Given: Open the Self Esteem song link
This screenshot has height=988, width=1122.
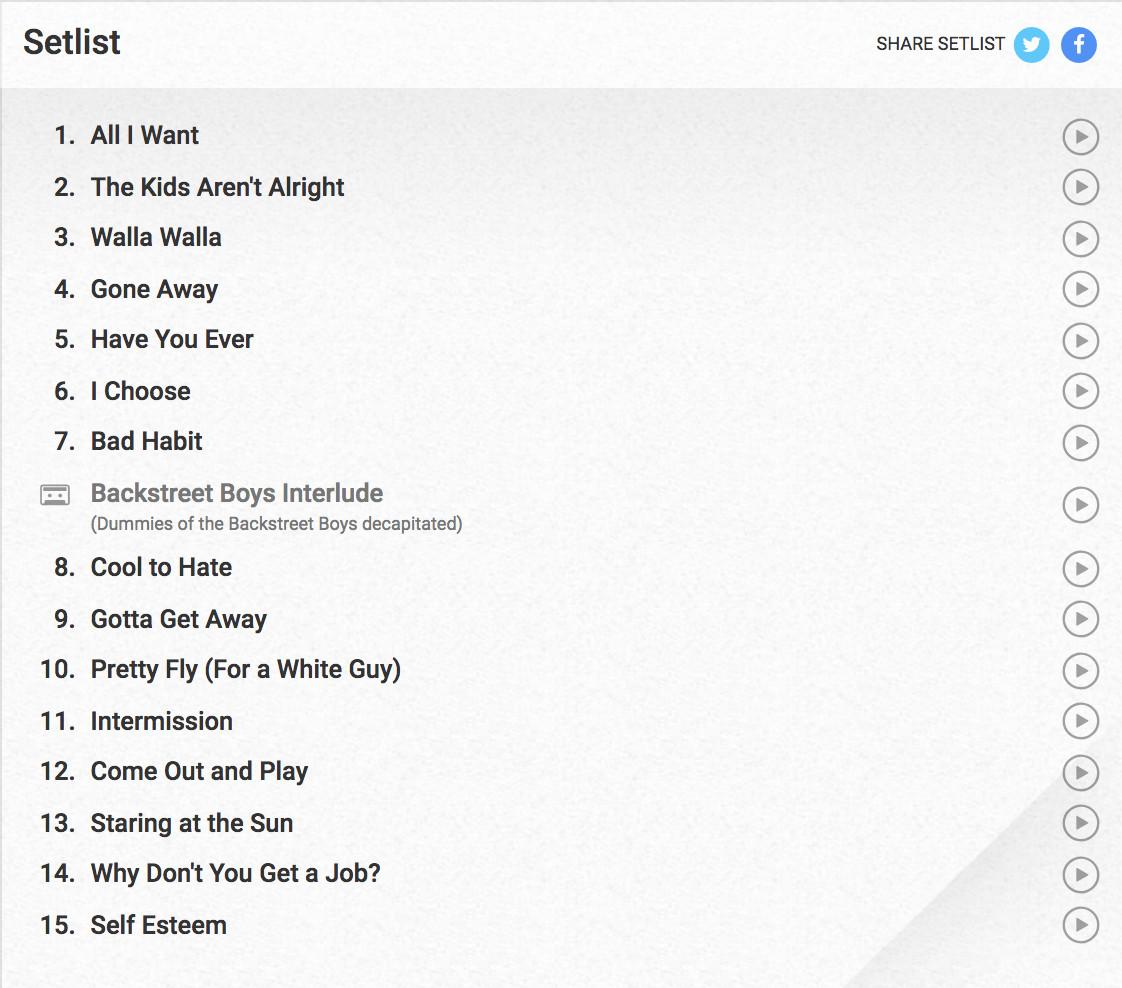Looking at the screenshot, I should pyautogui.click(x=158, y=925).
